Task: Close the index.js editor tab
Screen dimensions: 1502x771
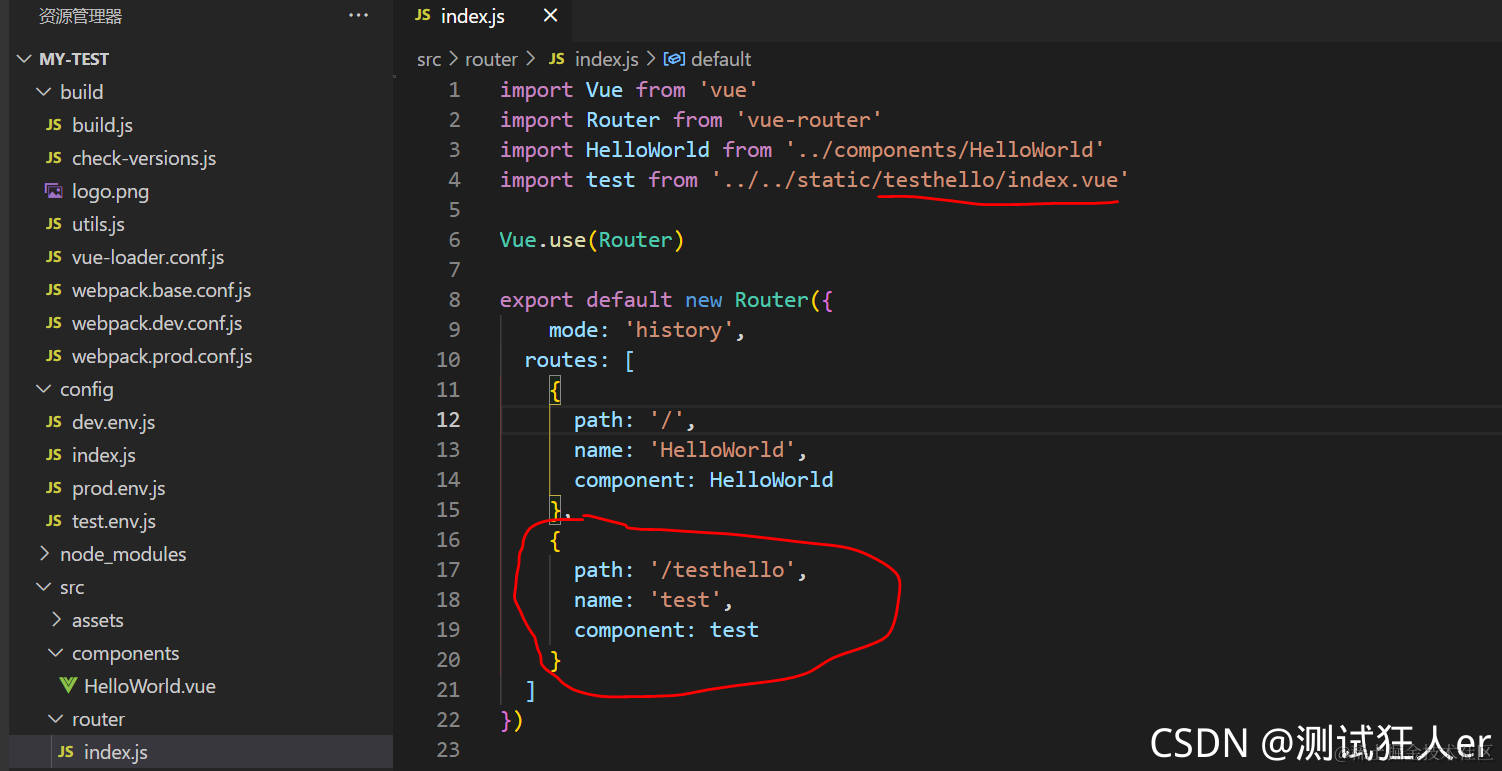Action: [x=550, y=16]
